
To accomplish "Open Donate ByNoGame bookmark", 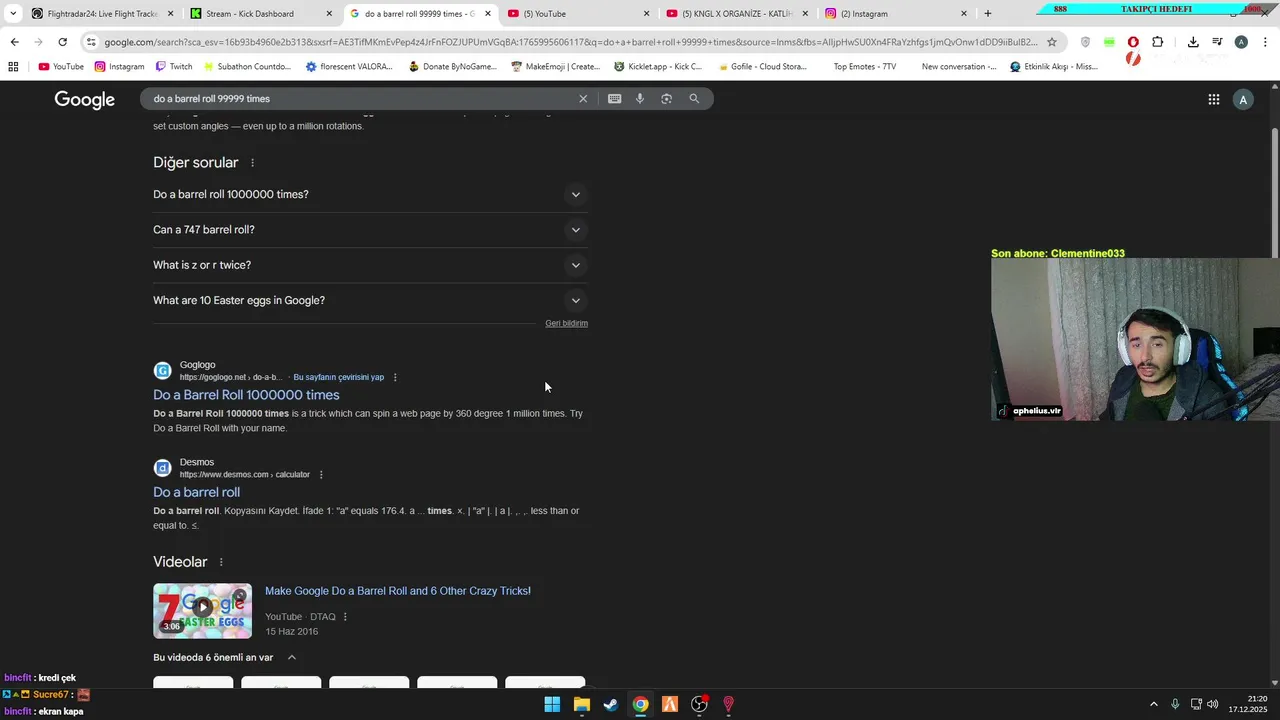I will [x=452, y=67].
